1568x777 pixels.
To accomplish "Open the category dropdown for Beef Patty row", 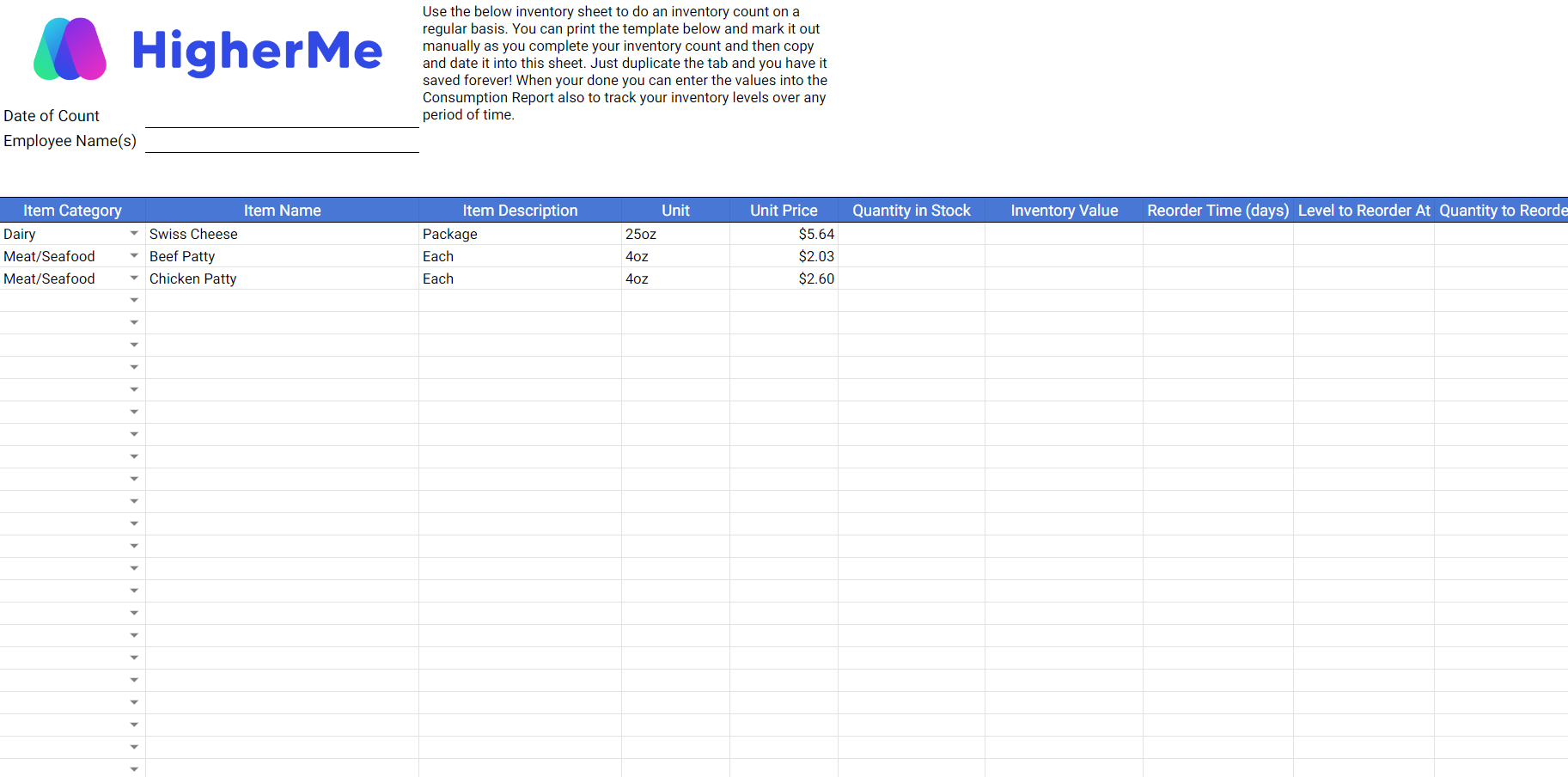I will [x=135, y=255].
